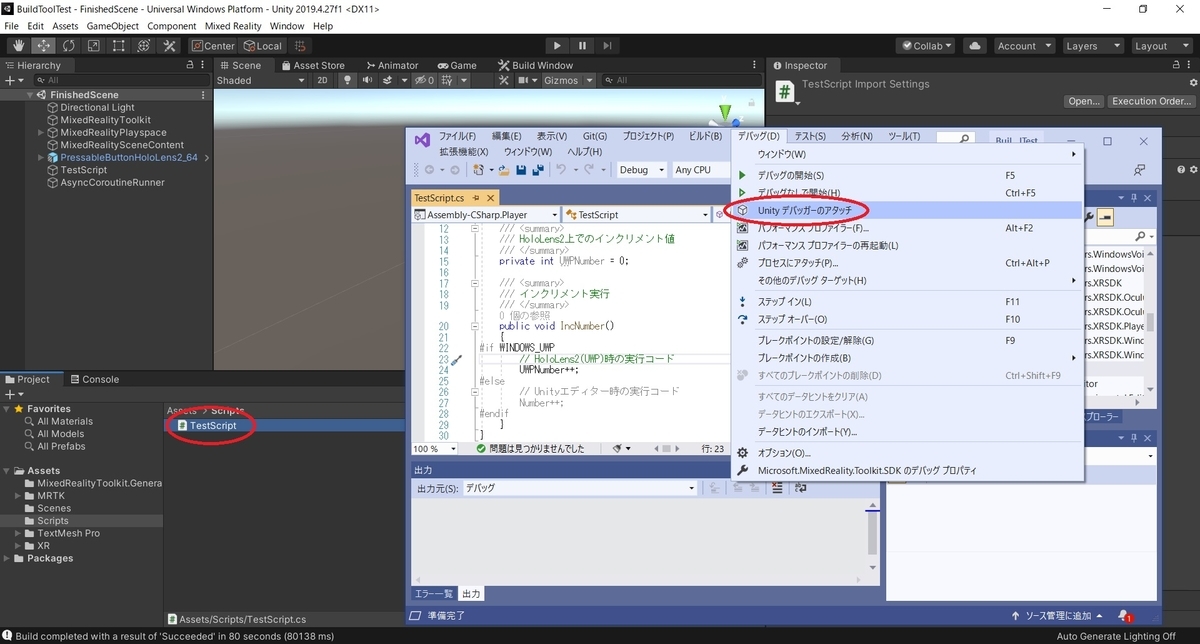Click Visual Studio Undo icon
This screenshot has width=1200, height=644.
pos(563,170)
